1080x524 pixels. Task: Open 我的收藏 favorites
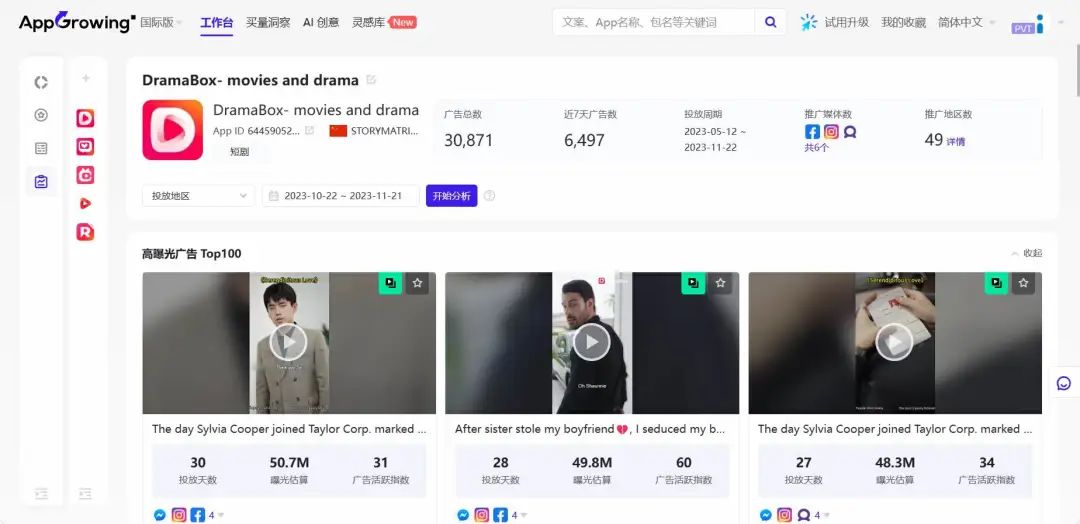pos(903,22)
